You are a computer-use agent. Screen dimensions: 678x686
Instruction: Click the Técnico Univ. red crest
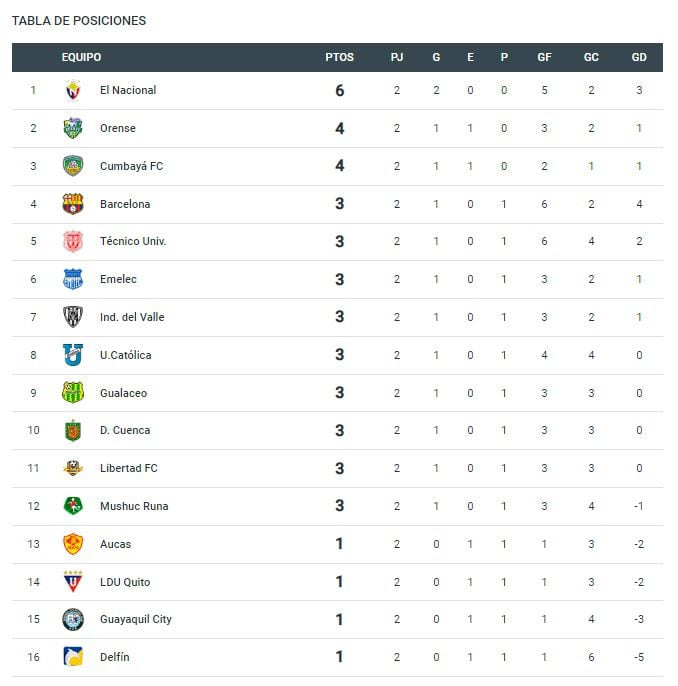click(73, 242)
